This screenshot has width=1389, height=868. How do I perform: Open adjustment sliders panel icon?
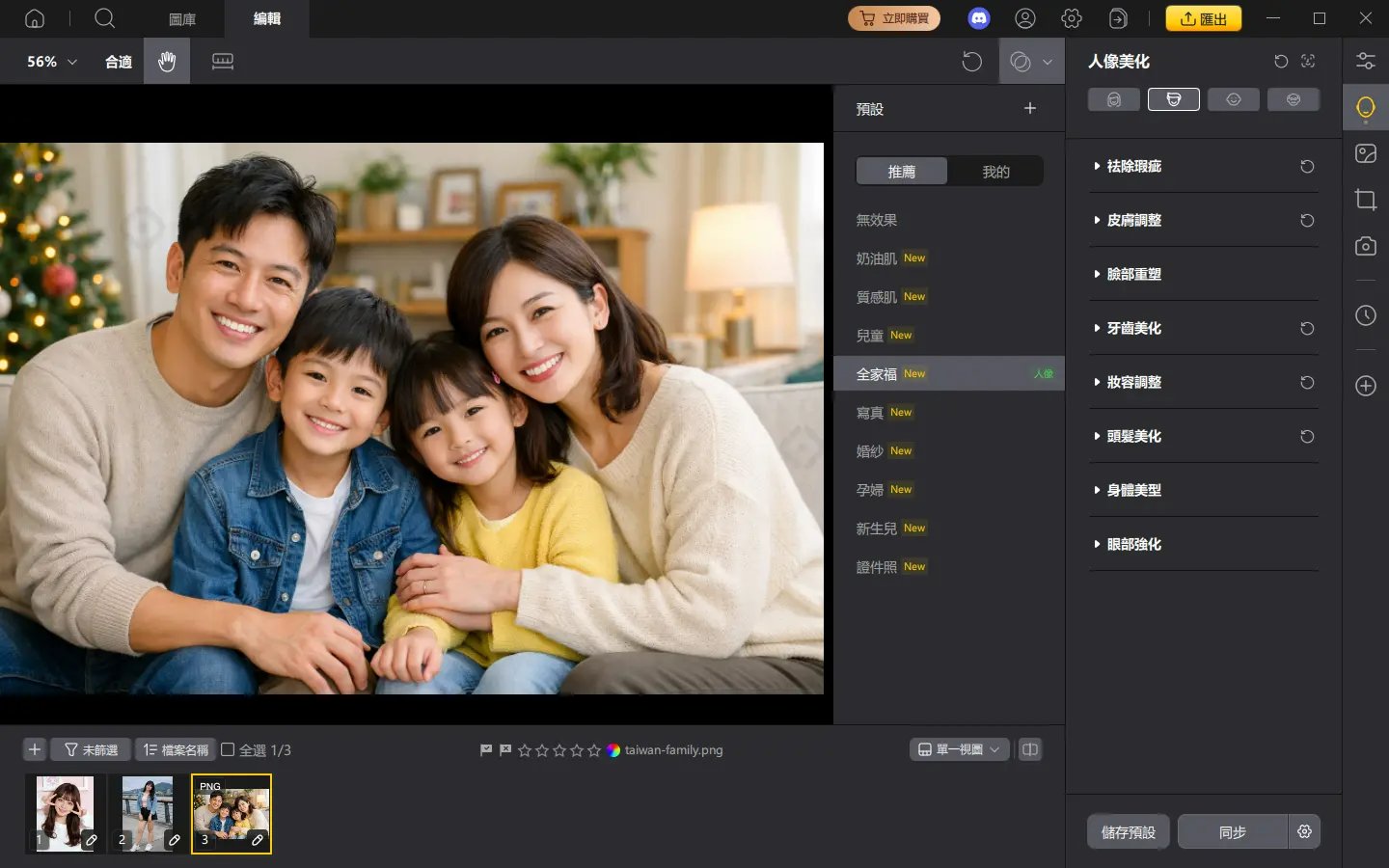[x=1365, y=61]
